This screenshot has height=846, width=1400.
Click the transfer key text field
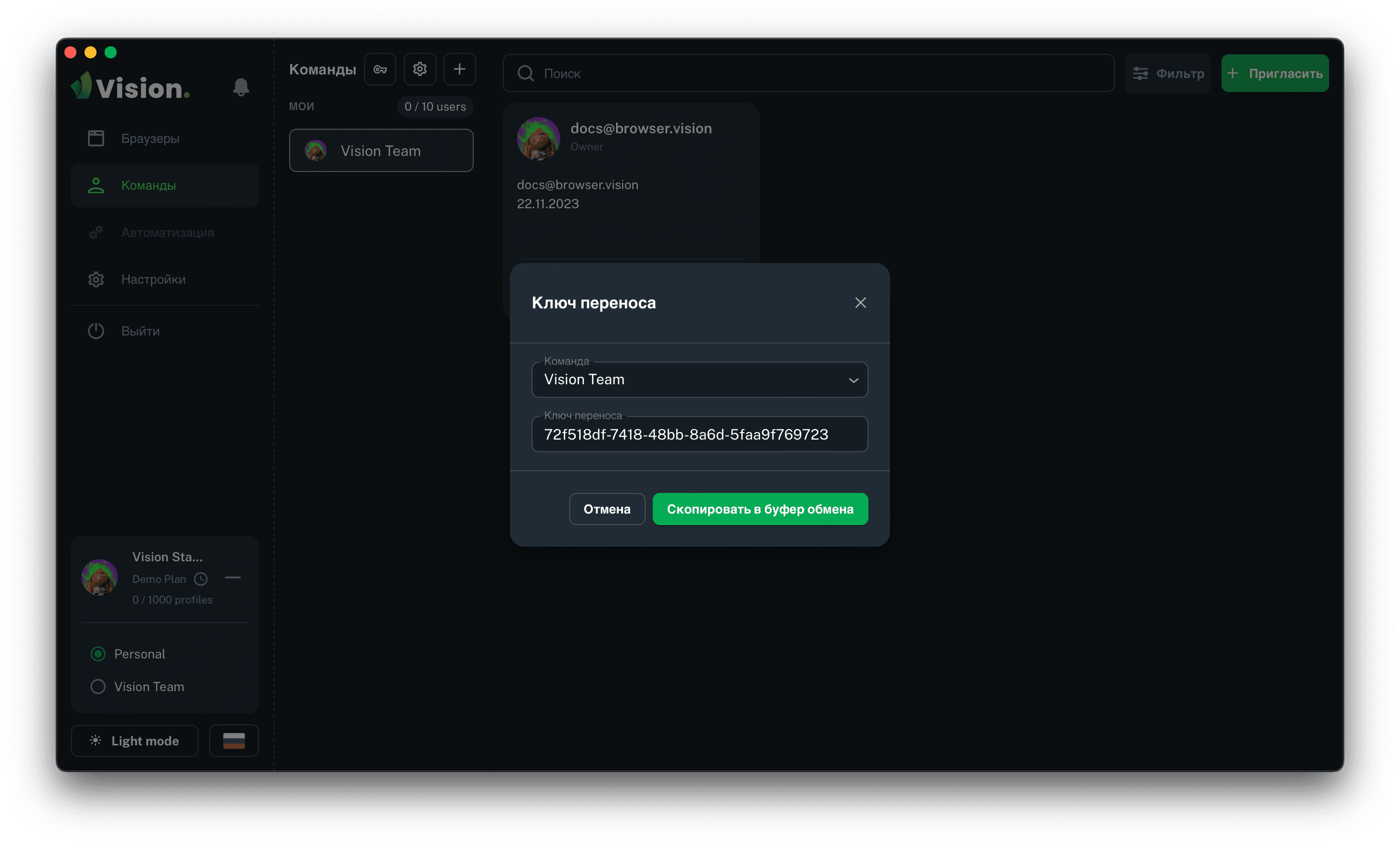tap(699, 435)
